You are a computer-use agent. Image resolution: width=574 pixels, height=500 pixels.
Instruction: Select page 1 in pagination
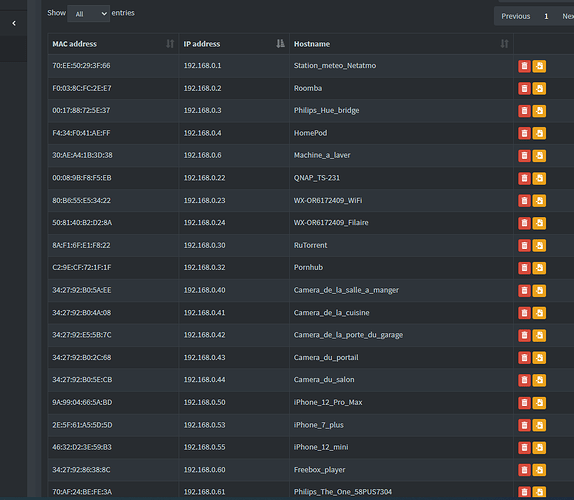(546, 16)
